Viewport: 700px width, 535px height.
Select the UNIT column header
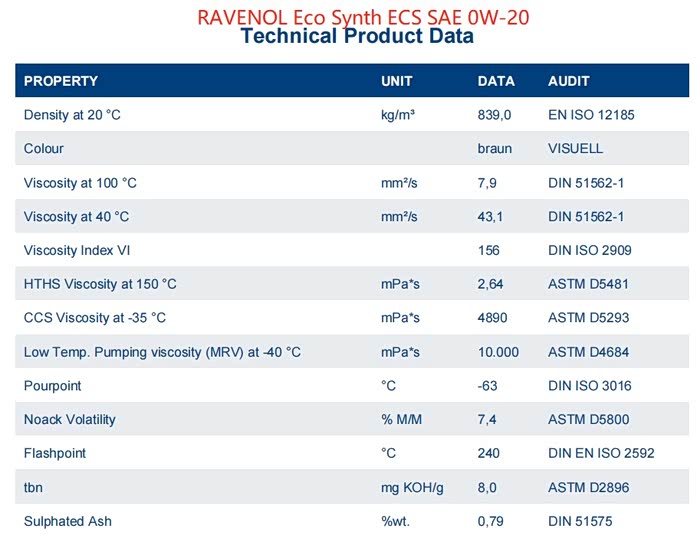click(396, 81)
